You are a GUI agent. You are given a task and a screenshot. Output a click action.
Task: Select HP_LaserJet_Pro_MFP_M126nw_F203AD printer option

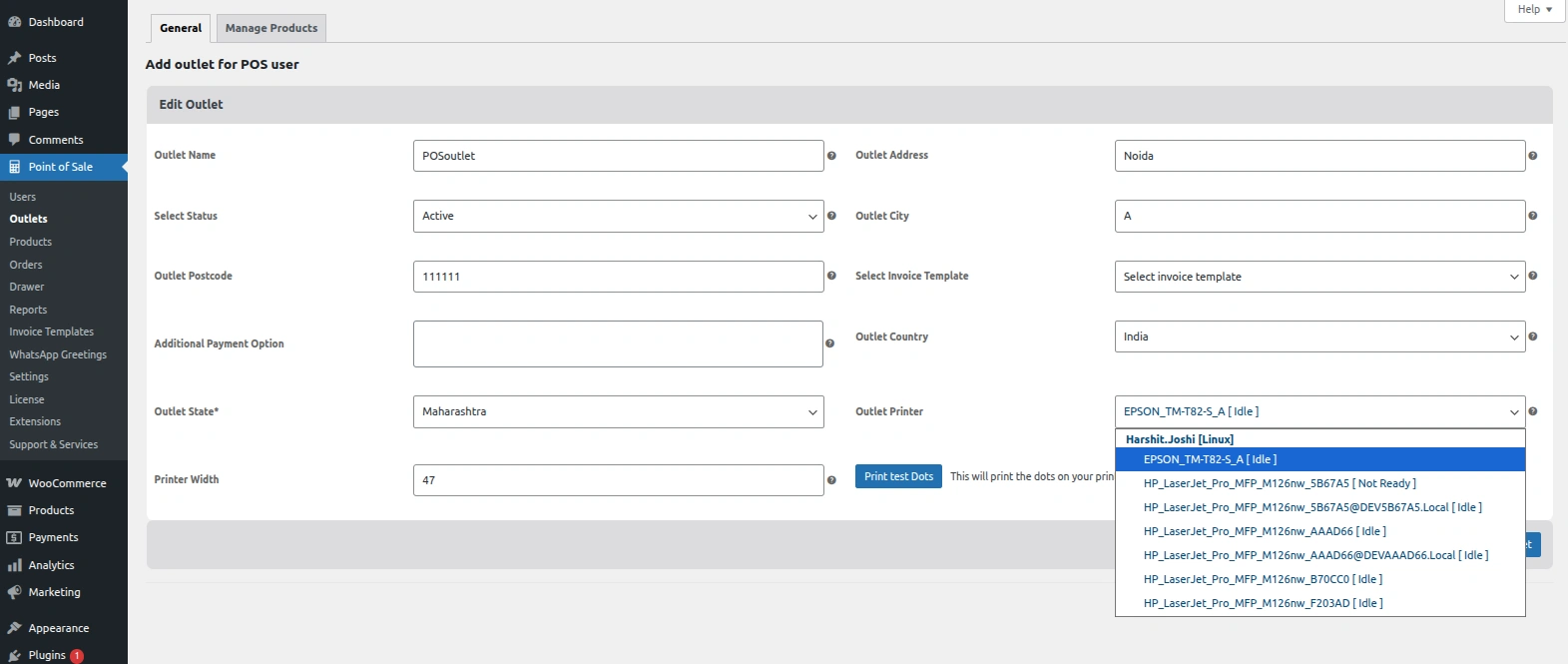[1263, 603]
